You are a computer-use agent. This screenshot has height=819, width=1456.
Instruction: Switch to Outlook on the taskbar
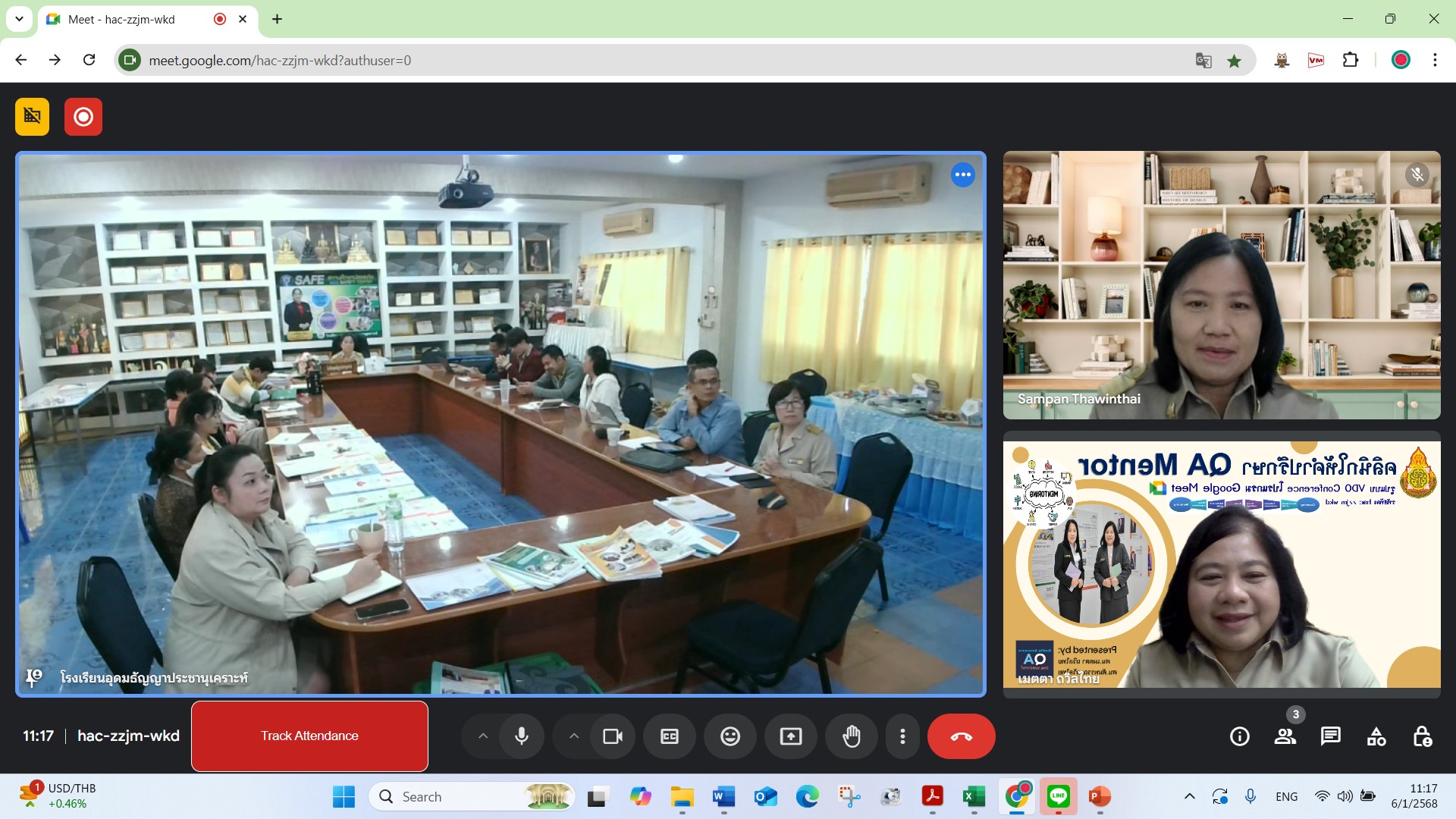(x=766, y=796)
